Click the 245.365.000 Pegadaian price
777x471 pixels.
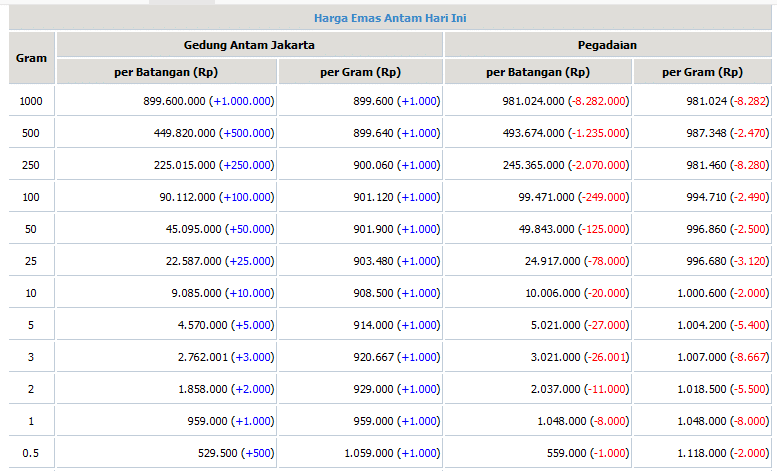[x=533, y=165]
